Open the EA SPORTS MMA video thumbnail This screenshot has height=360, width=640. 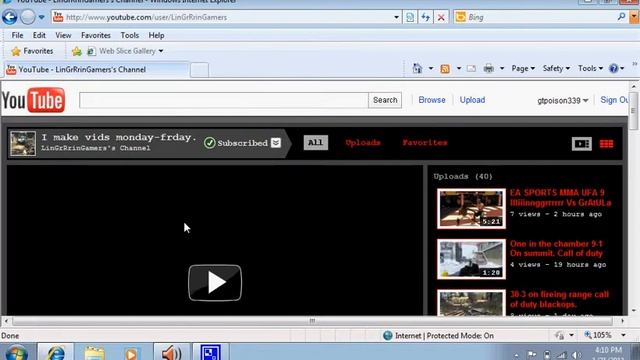[x=471, y=209]
